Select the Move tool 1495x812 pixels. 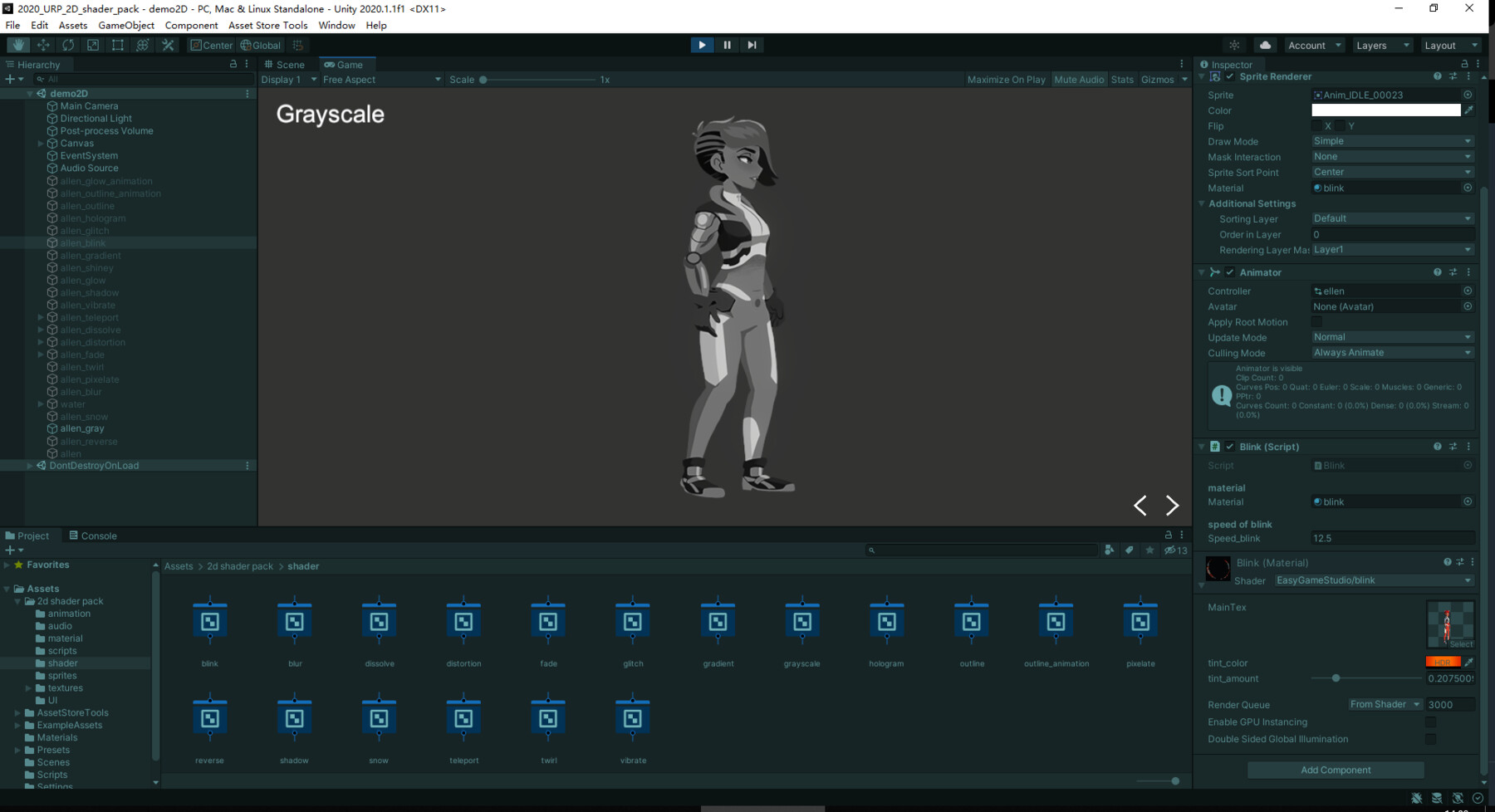43,45
